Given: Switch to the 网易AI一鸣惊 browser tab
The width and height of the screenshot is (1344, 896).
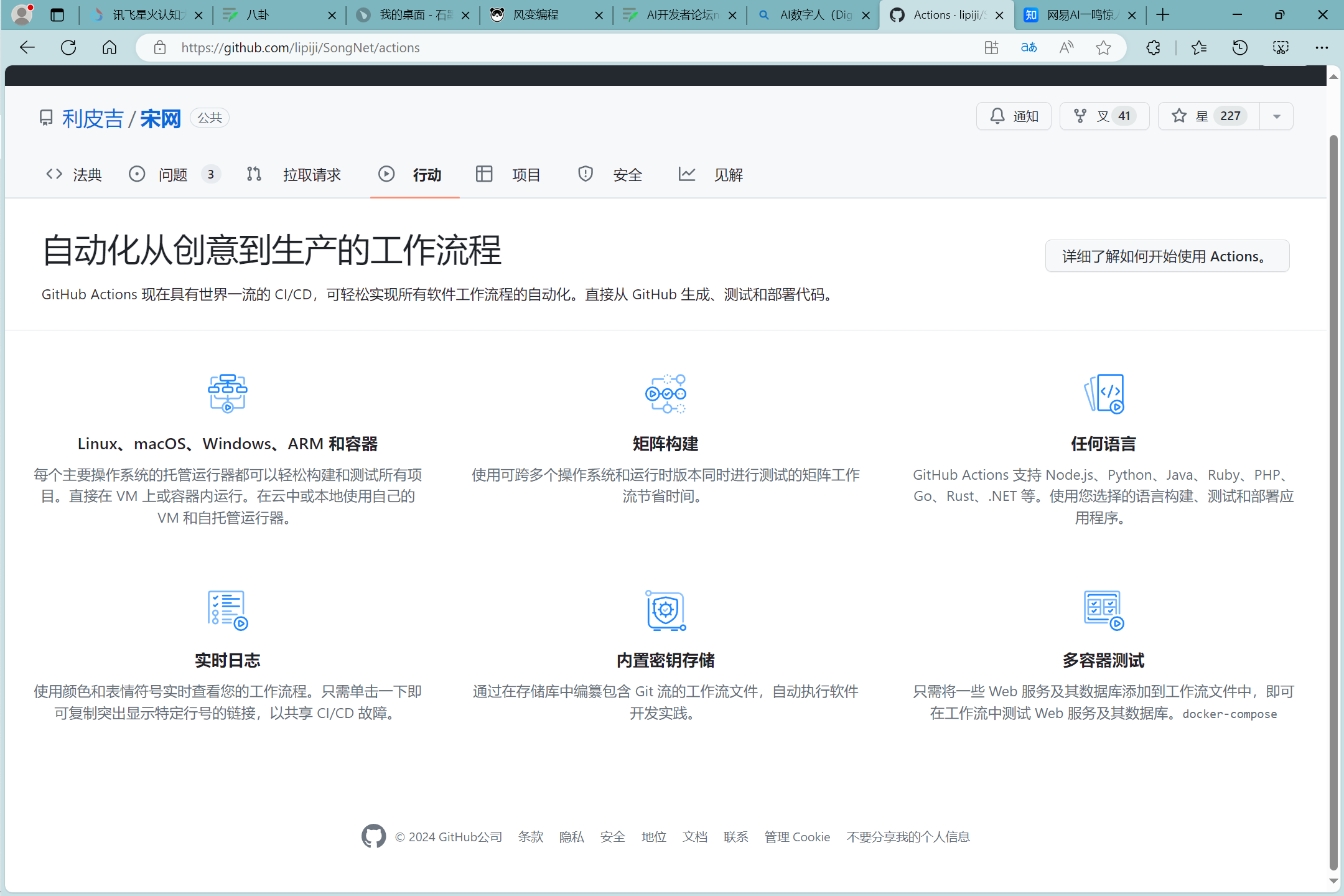Looking at the screenshot, I should click(1081, 15).
